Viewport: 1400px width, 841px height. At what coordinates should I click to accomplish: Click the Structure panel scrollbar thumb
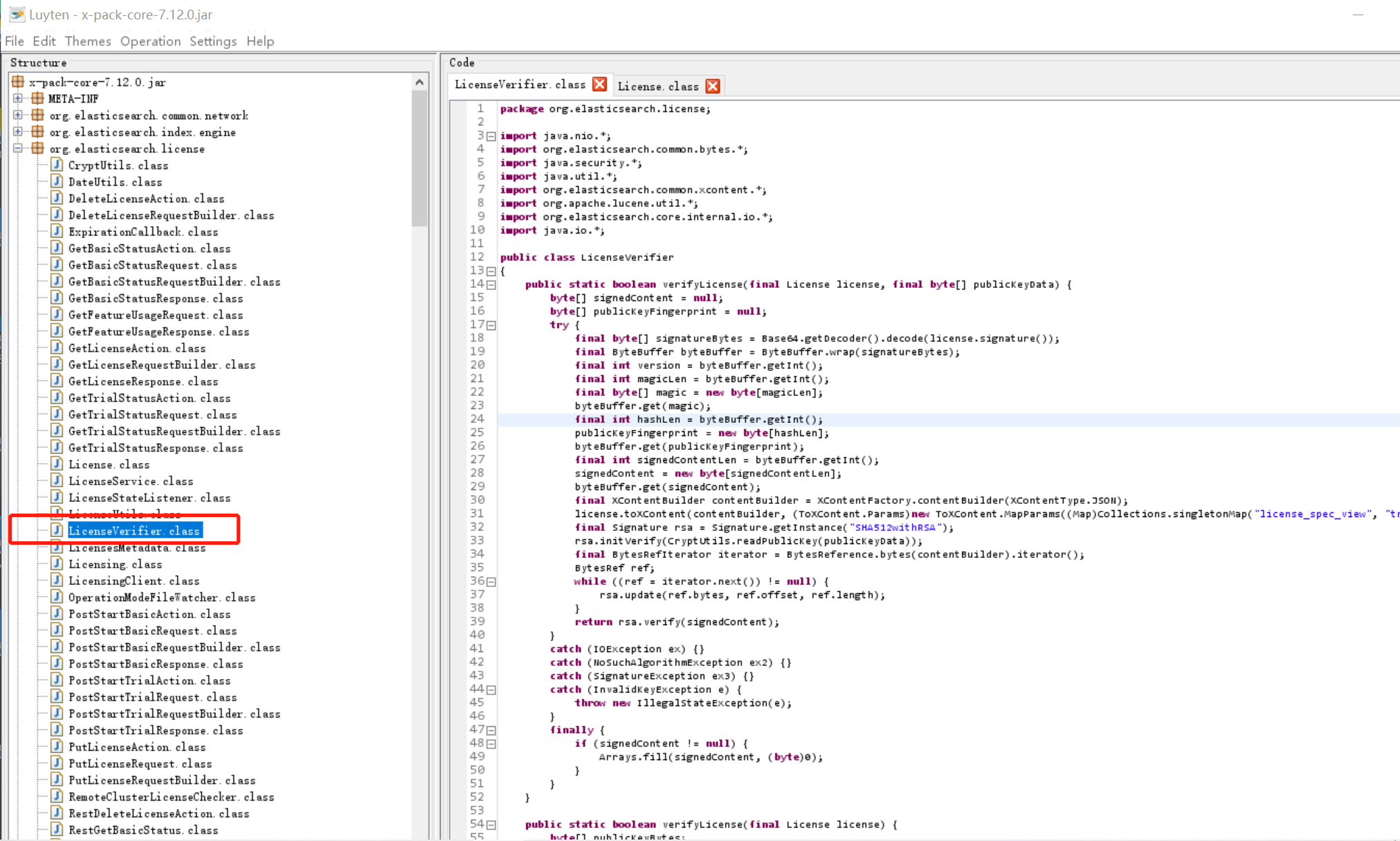click(x=419, y=158)
